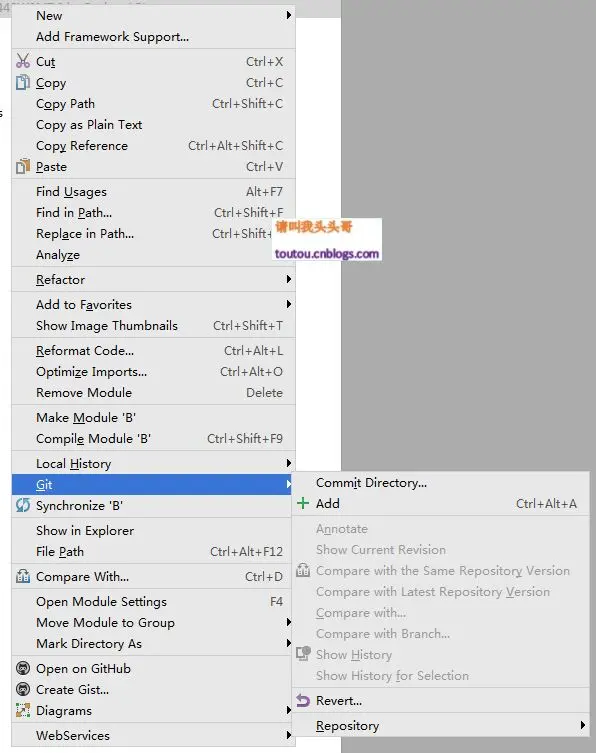Choose Add Framework Support
The width and height of the screenshot is (596, 753).
153,36
